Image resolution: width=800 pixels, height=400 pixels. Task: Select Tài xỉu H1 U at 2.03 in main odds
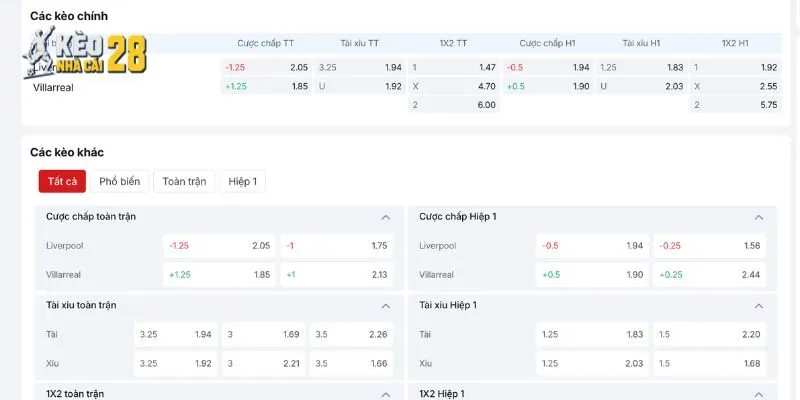click(x=642, y=86)
